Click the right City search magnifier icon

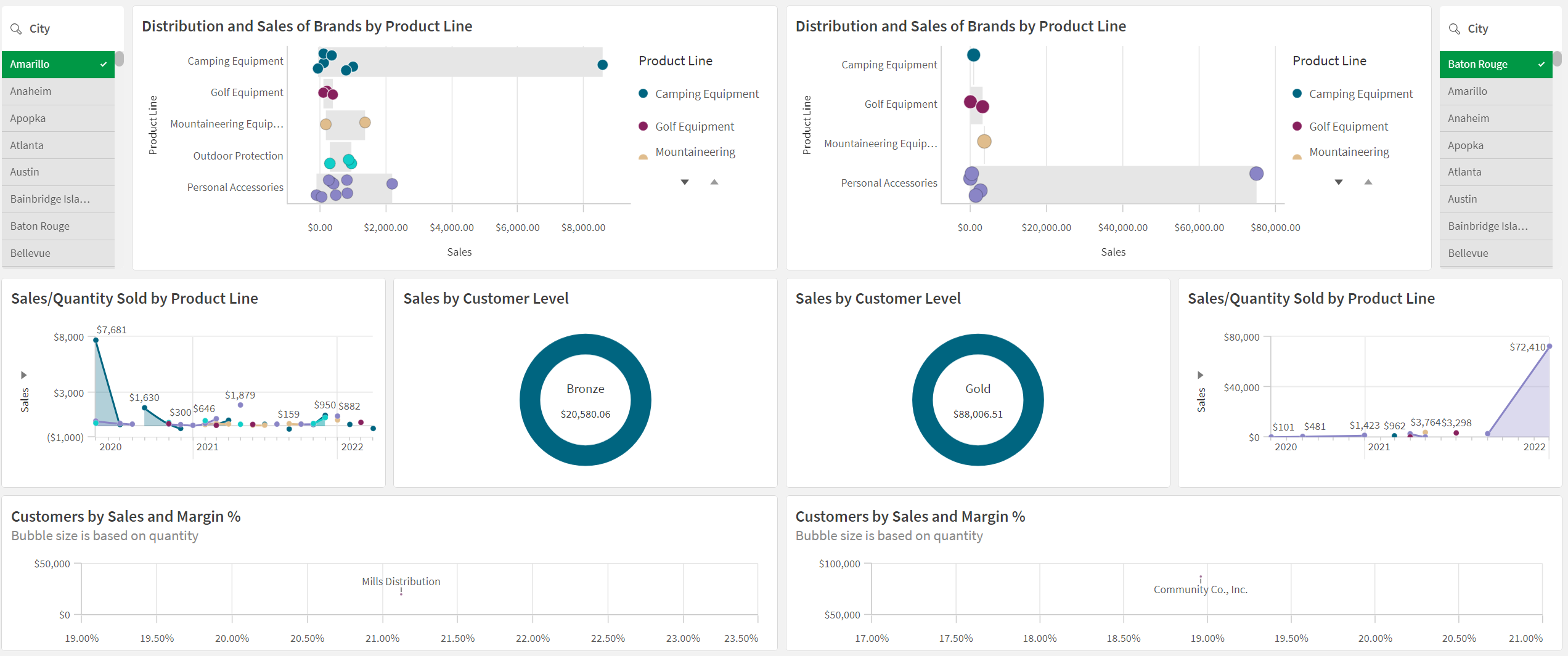[1454, 29]
